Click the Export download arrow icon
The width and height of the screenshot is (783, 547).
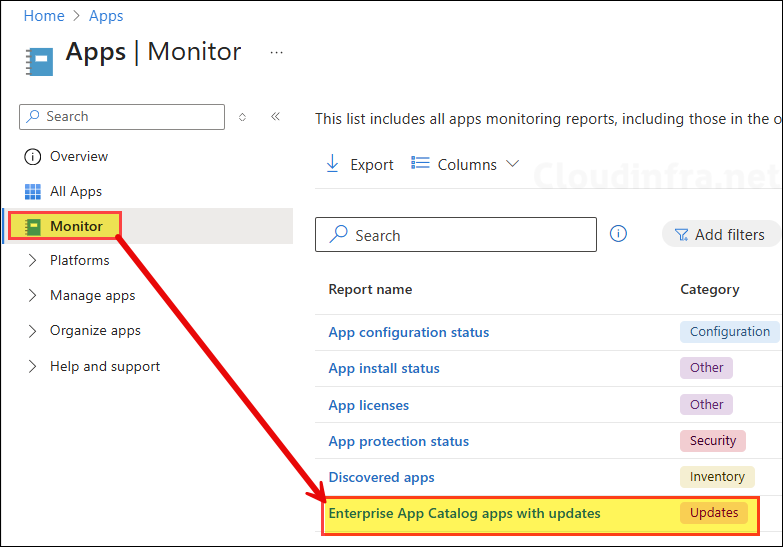coord(333,164)
